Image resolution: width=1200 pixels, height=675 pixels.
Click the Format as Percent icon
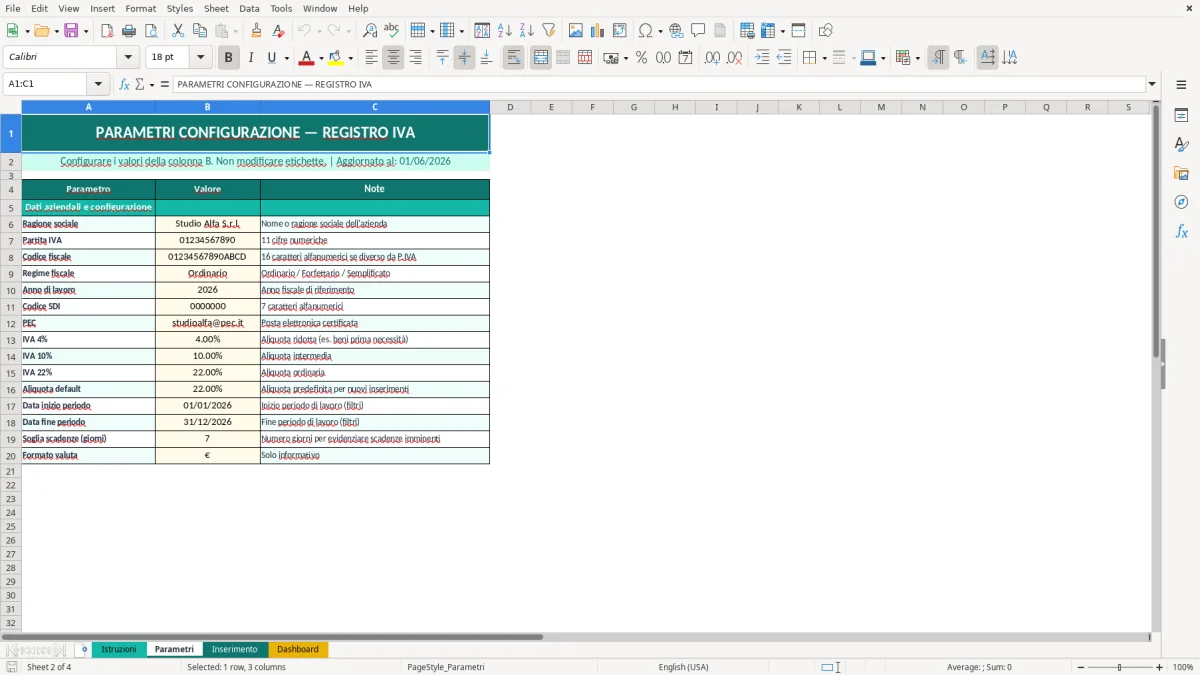(641, 58)
